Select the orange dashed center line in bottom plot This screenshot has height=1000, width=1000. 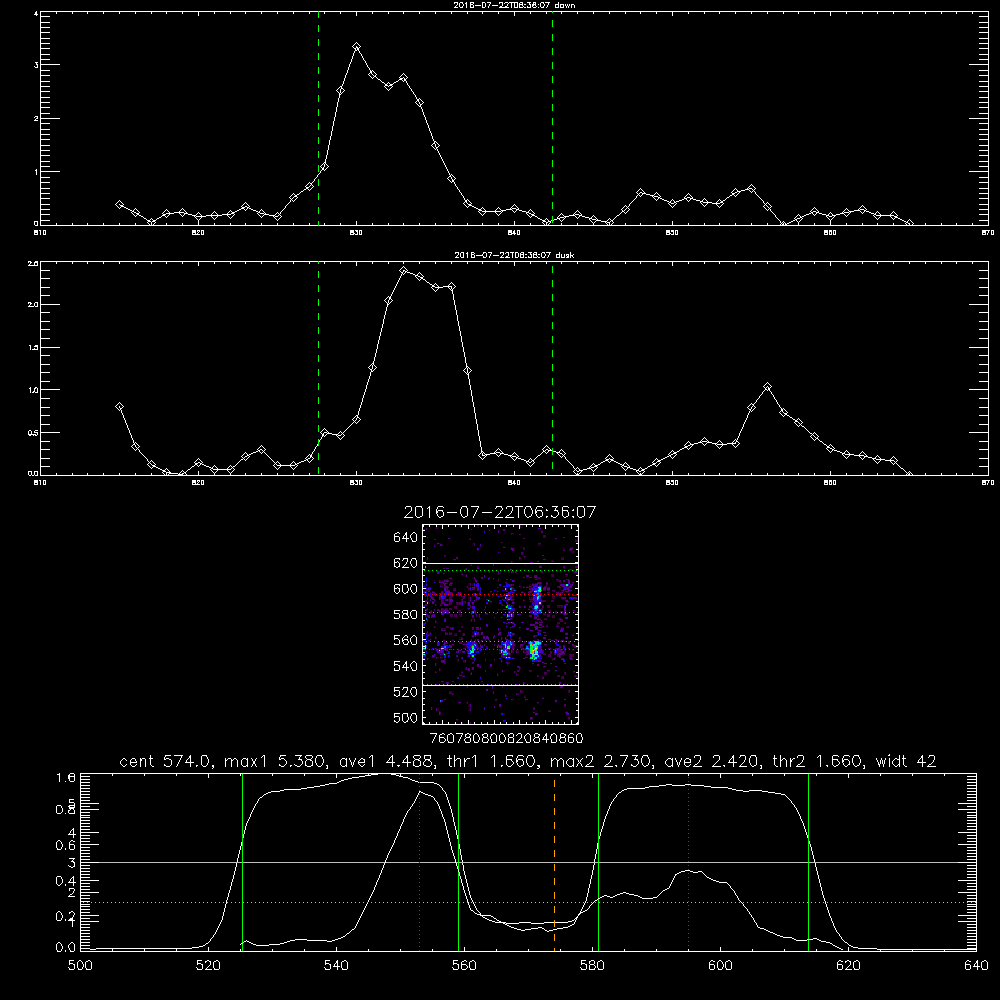coord(554,861)
